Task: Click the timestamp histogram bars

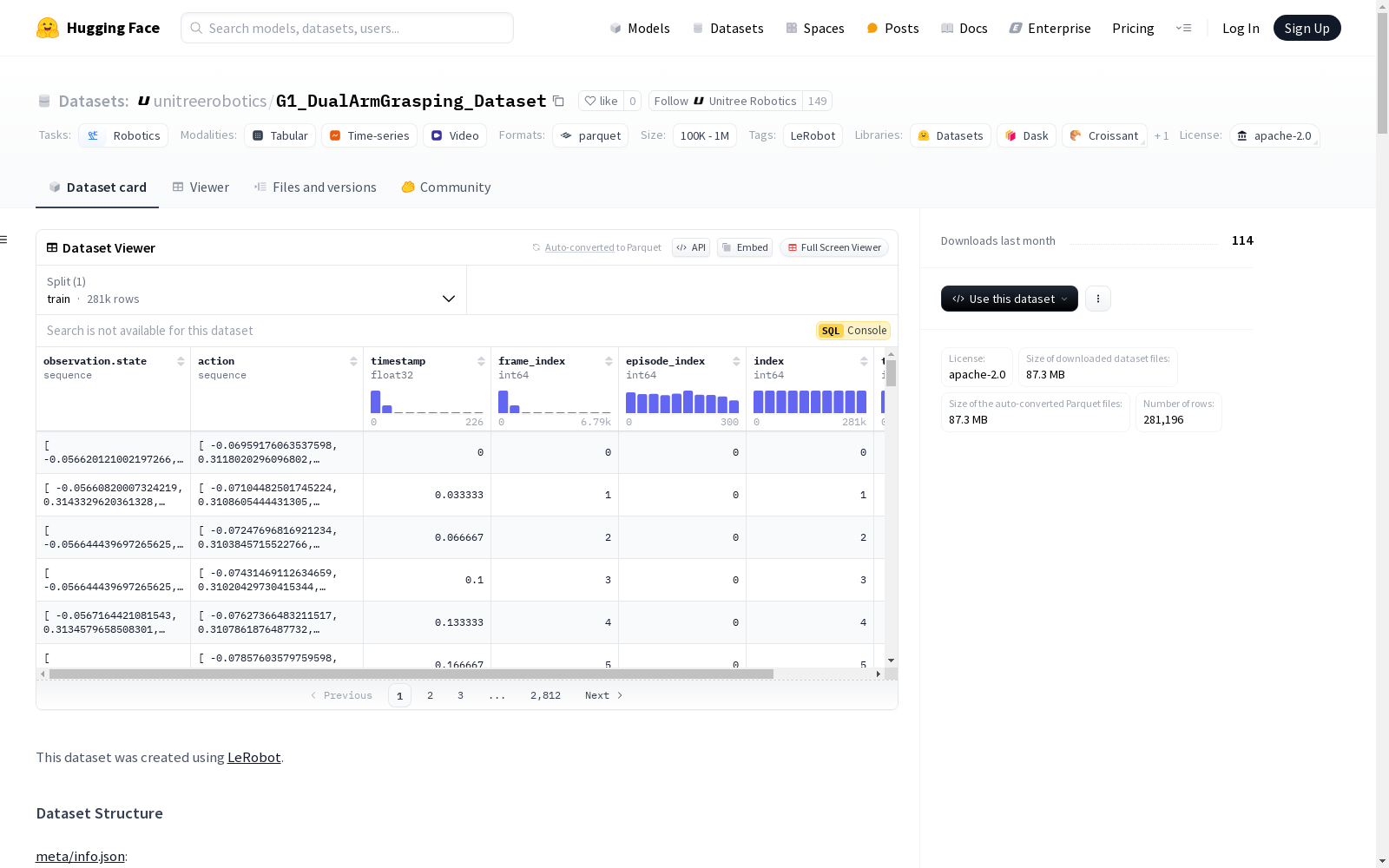Action: (x=427, y=402)
